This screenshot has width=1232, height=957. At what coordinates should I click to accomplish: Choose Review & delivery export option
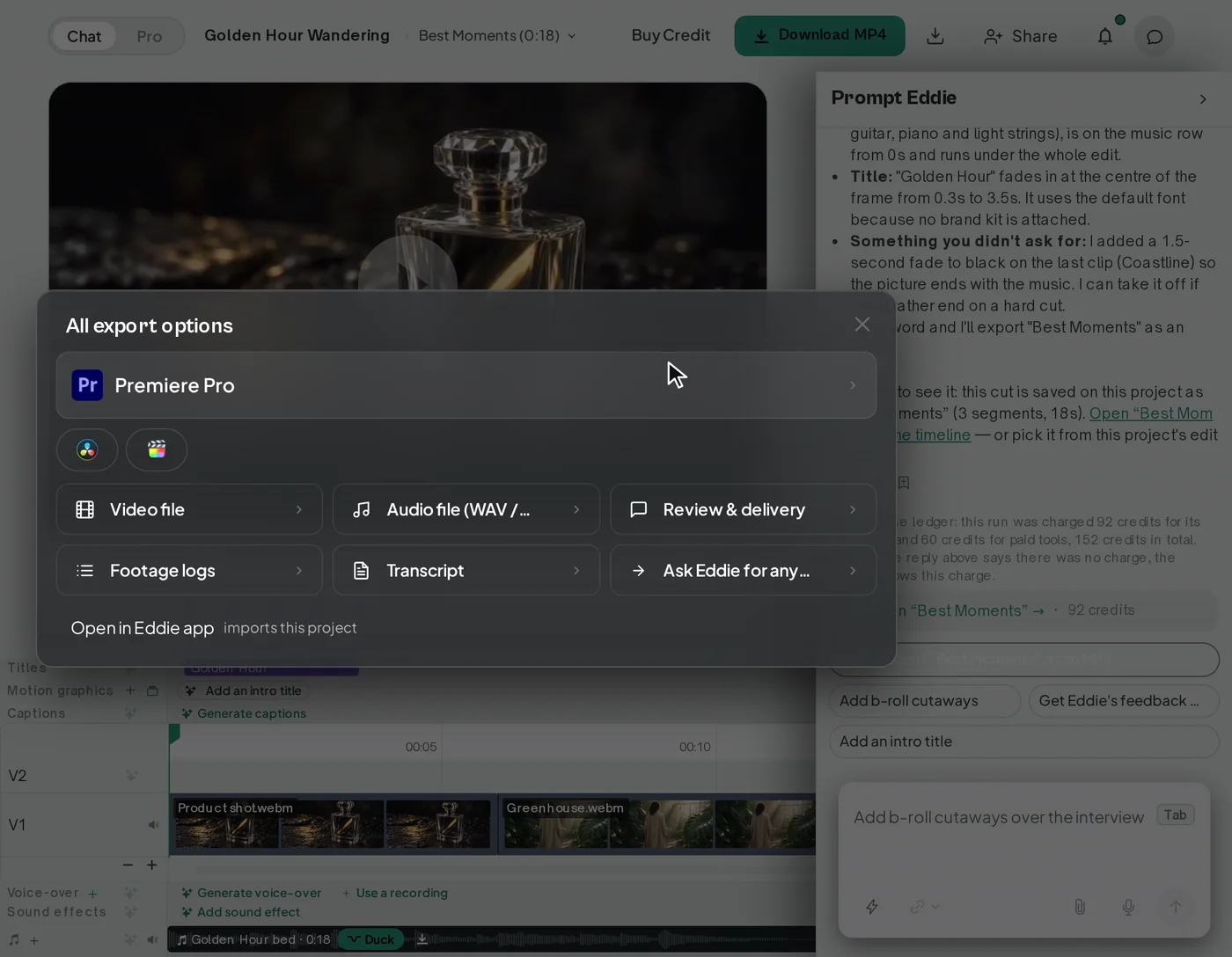click(744, 509)
